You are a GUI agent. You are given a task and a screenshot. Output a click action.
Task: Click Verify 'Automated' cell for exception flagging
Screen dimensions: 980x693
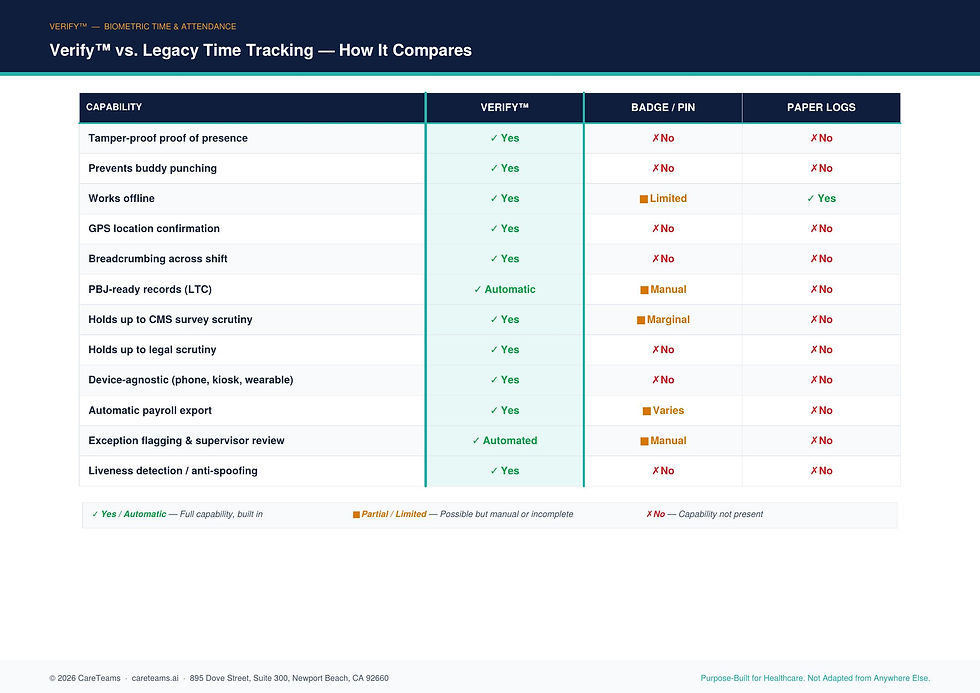click(x=504, y=441)
